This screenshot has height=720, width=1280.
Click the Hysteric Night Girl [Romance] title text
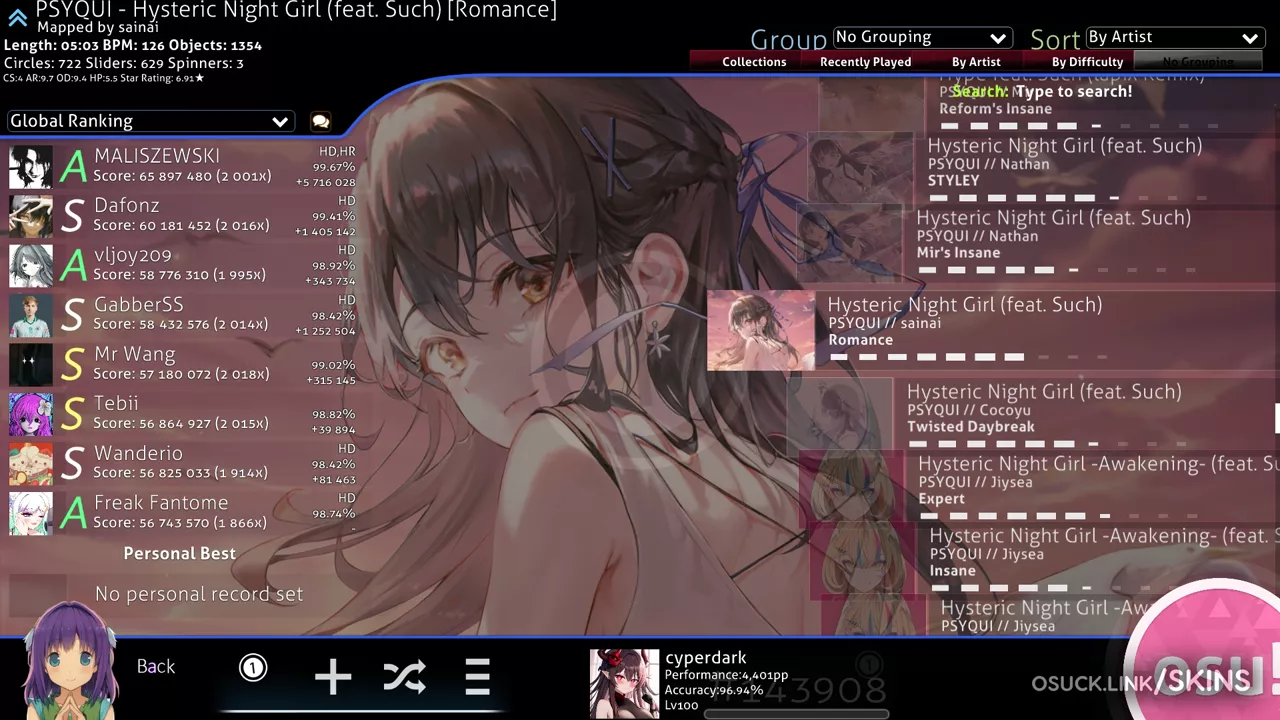click(296, 10)
